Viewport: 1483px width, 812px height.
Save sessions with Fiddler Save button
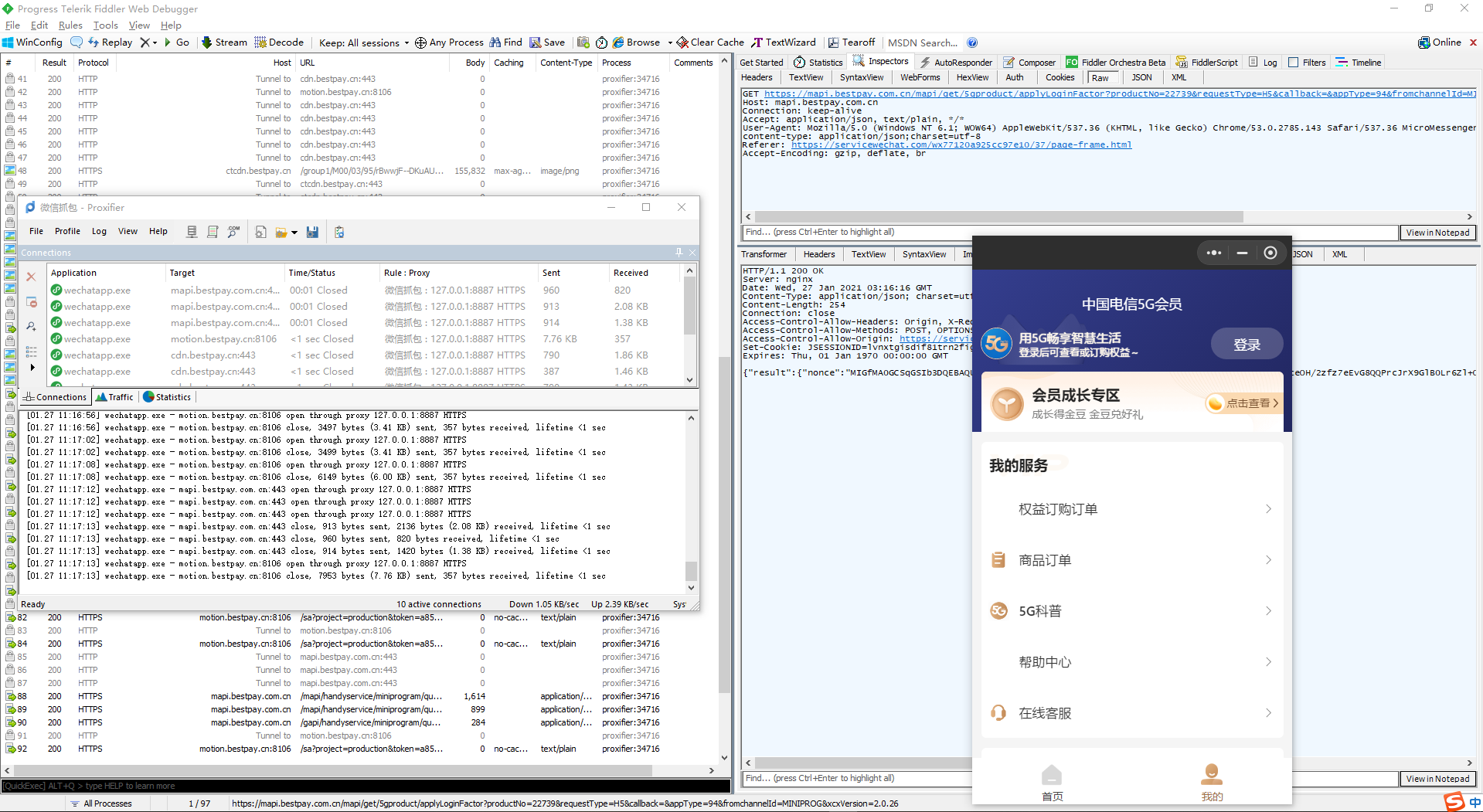(x=547, y=42)
